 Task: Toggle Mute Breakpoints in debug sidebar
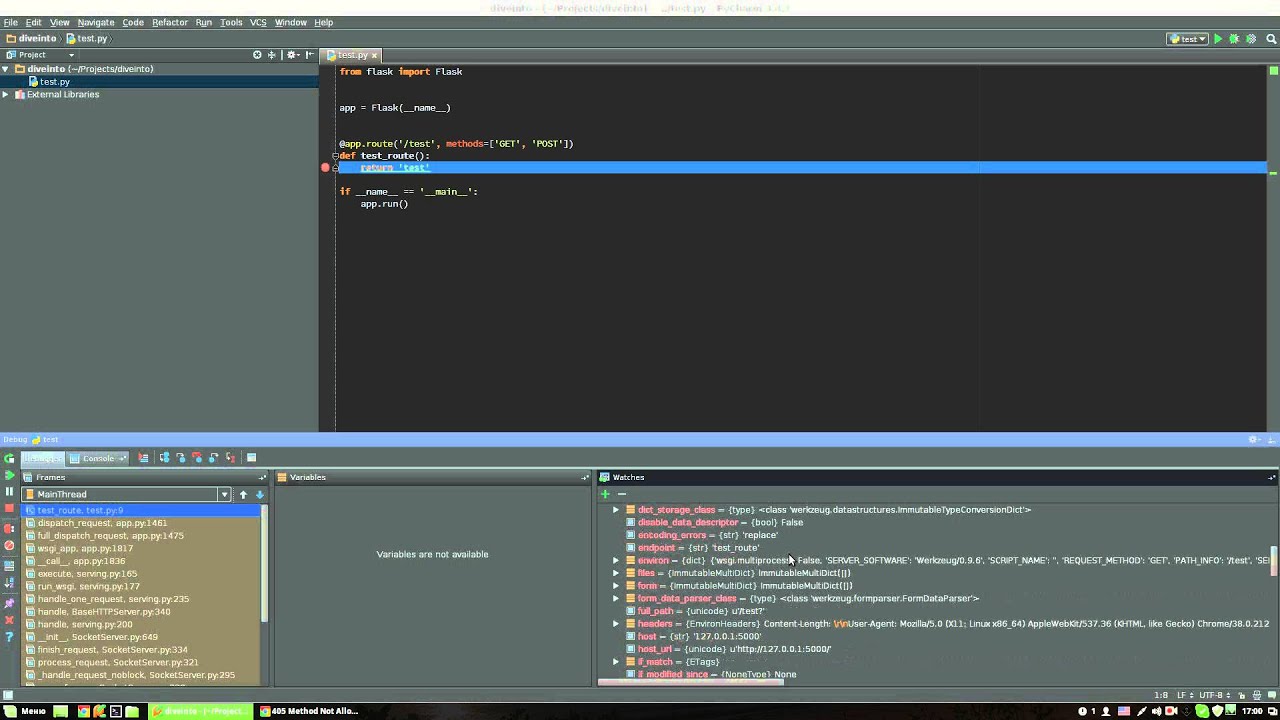click(x=9, y=545)
